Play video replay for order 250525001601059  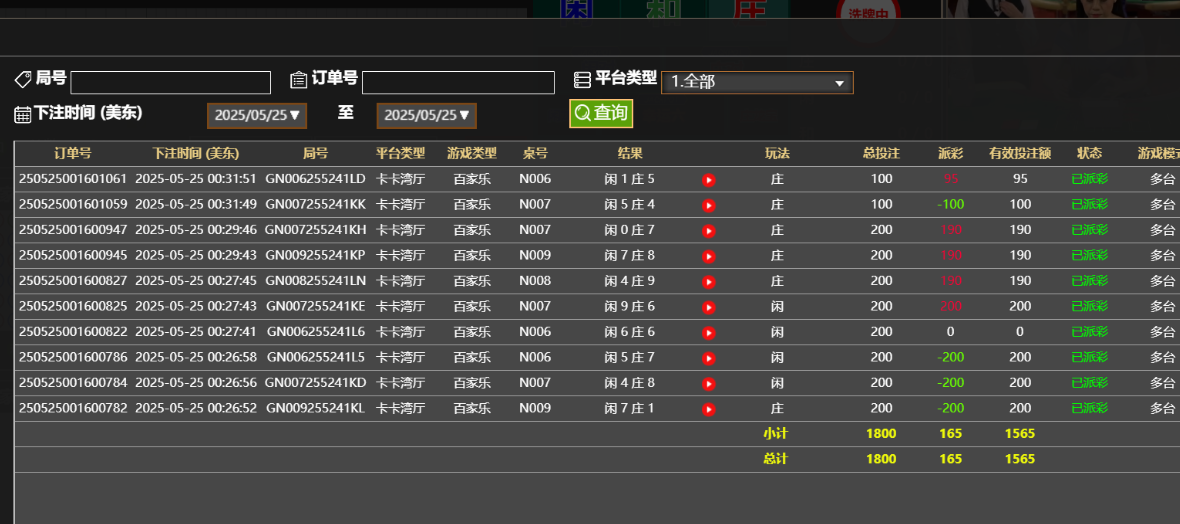[708, 205]
